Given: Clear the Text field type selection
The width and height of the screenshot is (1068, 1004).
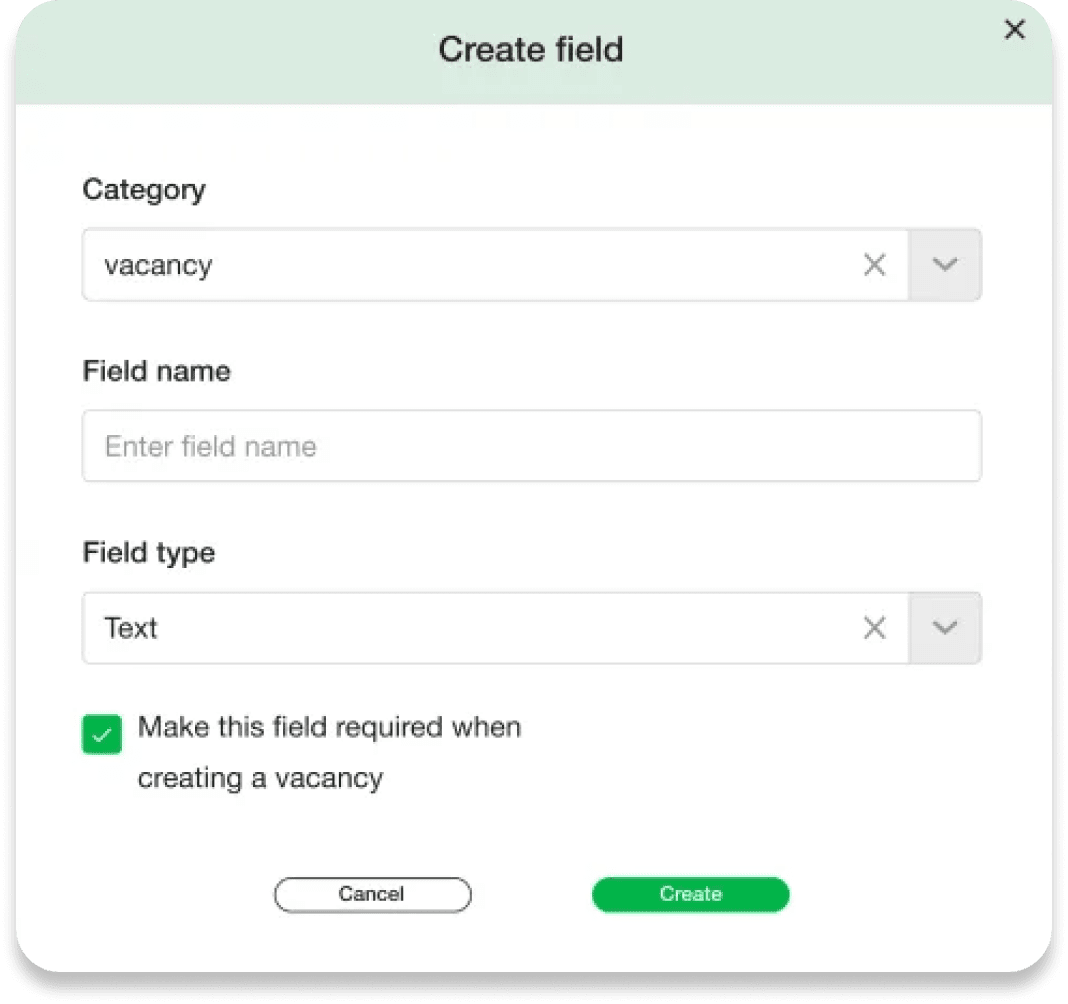Looking at the screenshot, I should point(875,627).
